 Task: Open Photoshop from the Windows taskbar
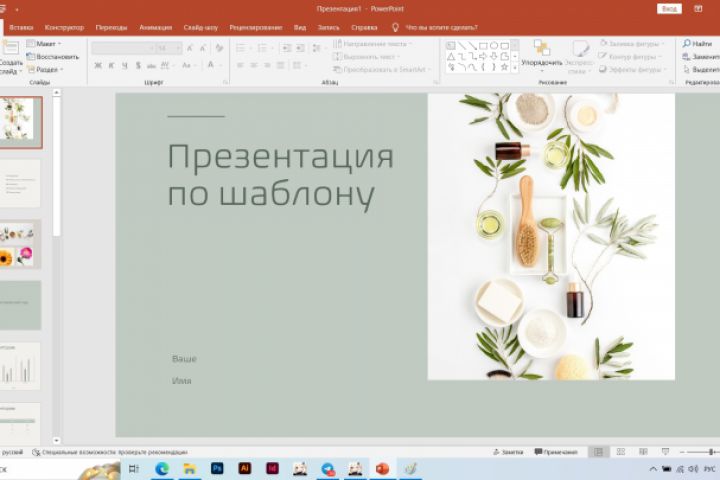[x=217, y=469]
